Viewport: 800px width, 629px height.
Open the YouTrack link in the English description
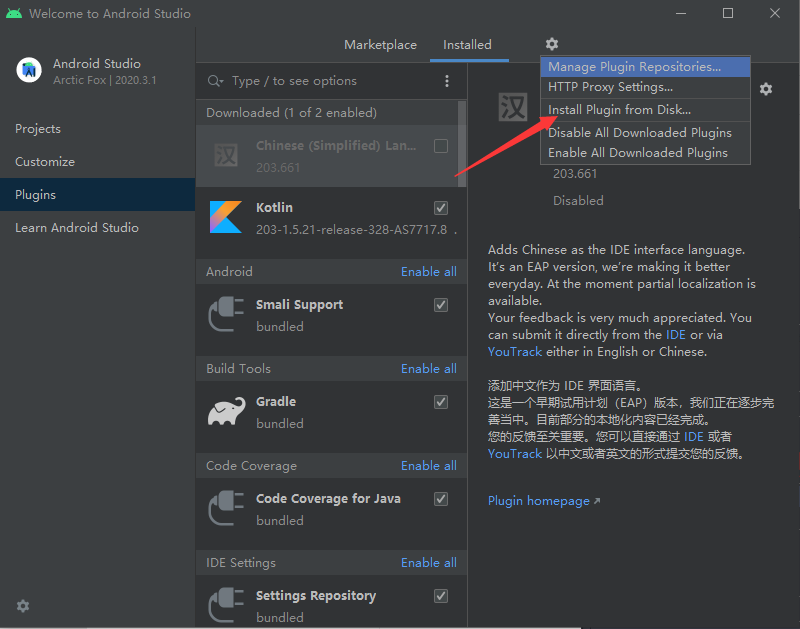515,352
